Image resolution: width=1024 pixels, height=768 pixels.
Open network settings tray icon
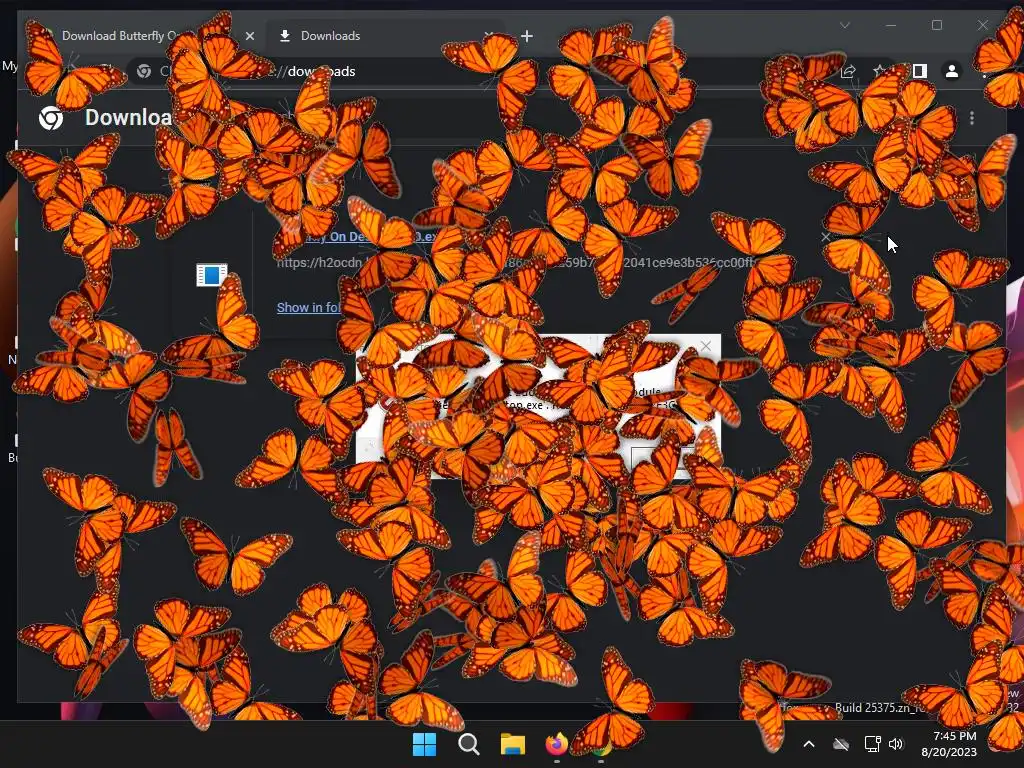(872, 744)
